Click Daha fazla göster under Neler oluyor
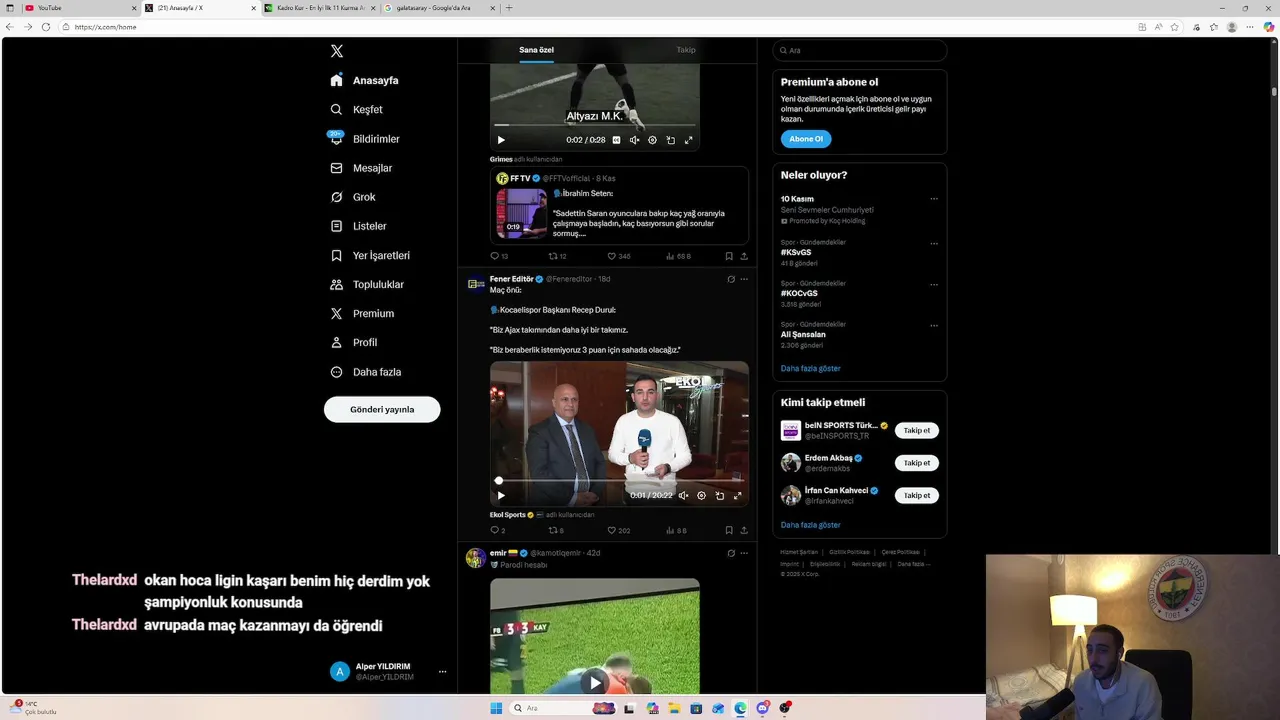Viewport: 1280px width, 720px height. (811, 368)
